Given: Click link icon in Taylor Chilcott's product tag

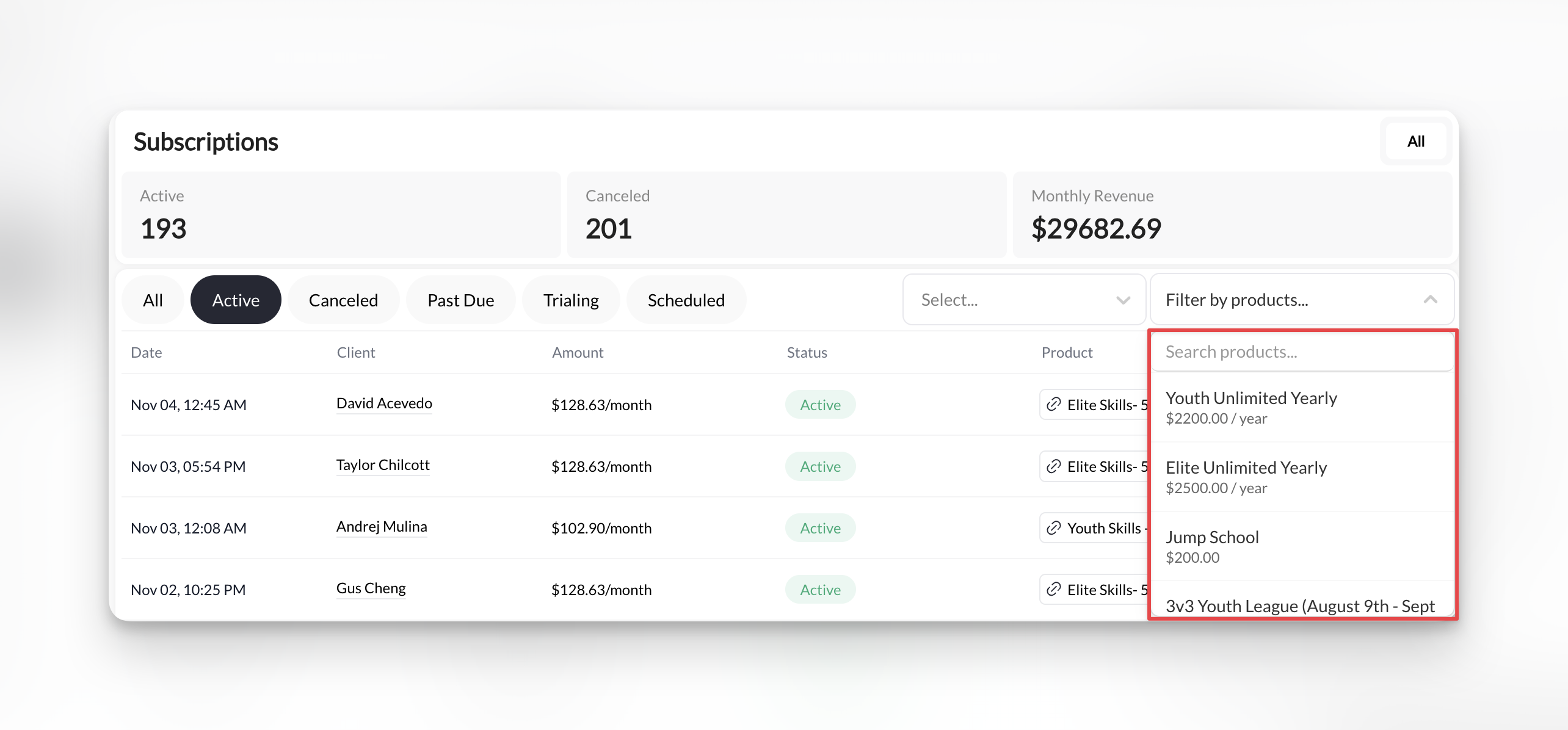Looking at the screenshot, I should pos(1053,466).
